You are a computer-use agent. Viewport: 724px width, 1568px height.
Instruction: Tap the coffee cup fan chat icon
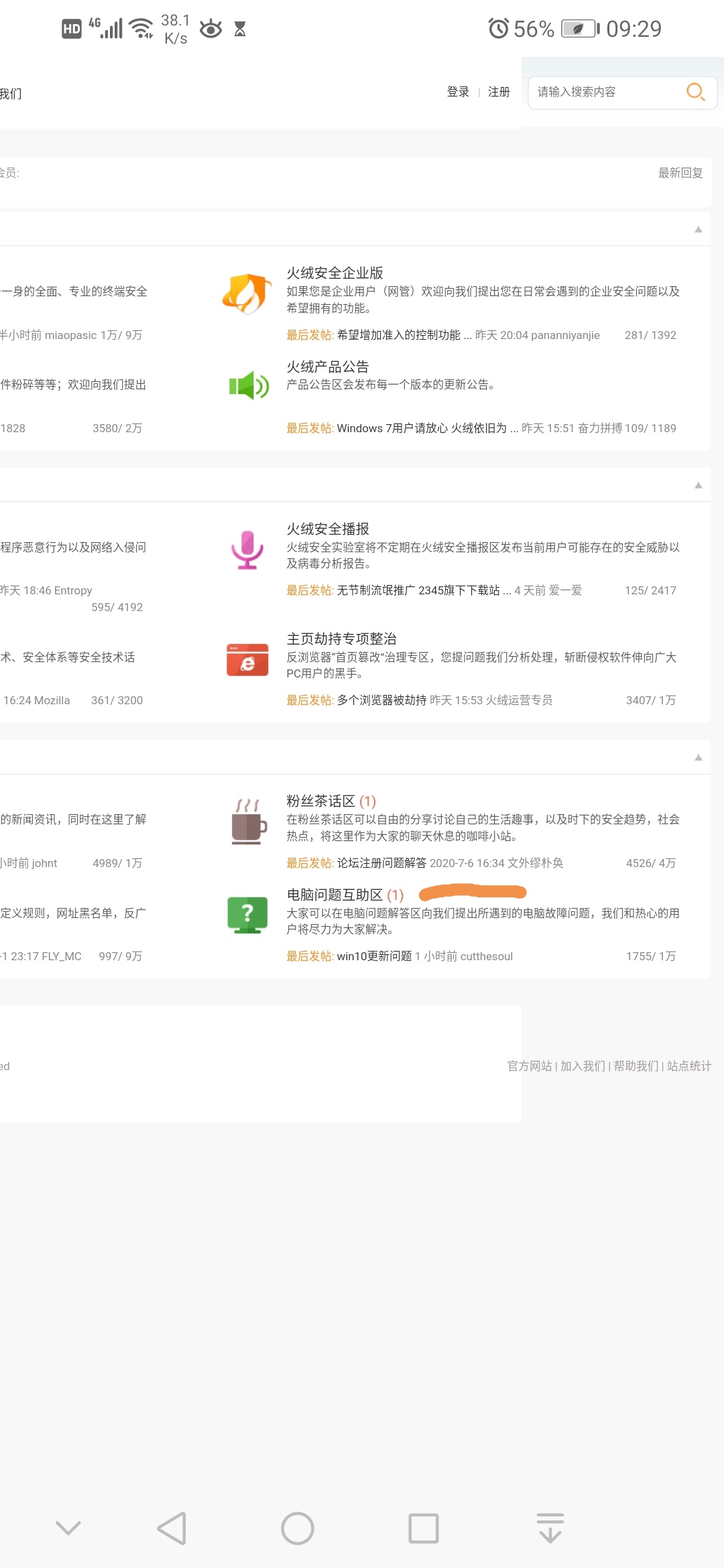pyautogui.click(x=248, y=821)
